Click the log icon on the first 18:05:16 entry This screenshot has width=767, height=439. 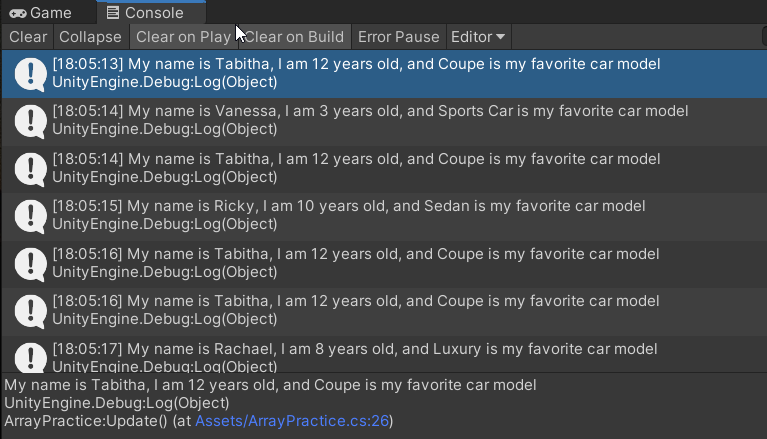coord(30,264)
